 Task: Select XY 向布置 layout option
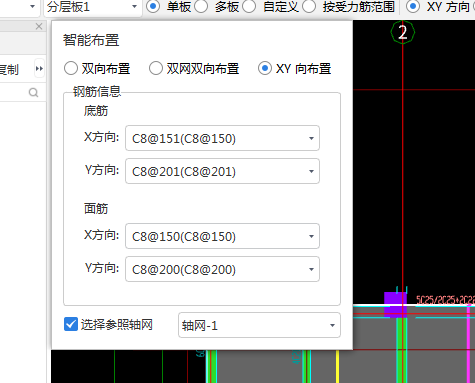click(x=265, y=68)
